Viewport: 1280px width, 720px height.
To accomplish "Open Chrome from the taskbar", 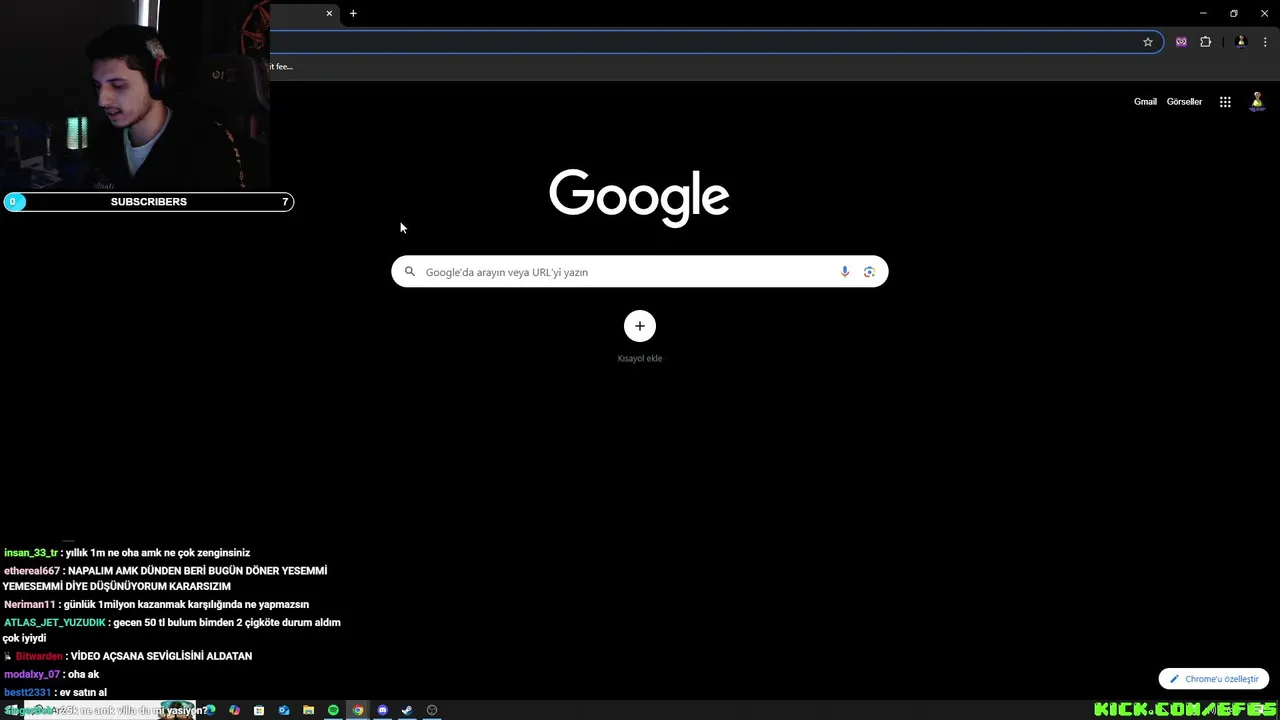I will [x=358, y=710].
